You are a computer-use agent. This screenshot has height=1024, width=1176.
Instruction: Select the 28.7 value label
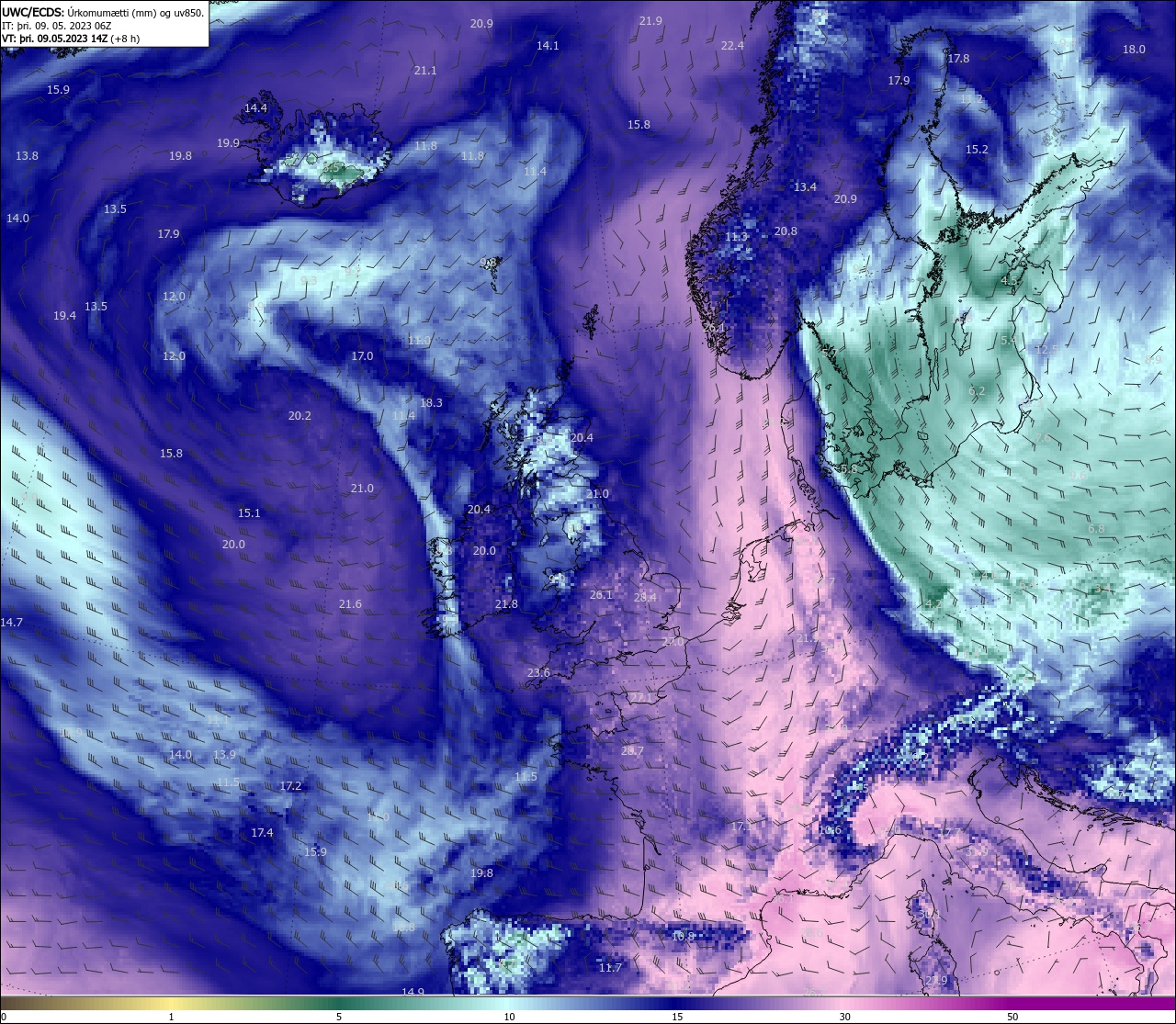(632, 750)
